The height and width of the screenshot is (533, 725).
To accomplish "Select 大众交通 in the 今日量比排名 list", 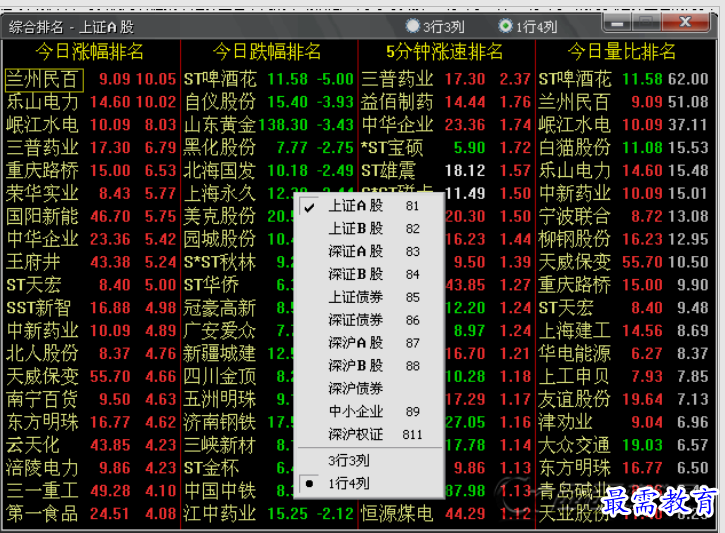I will point(575,446).
